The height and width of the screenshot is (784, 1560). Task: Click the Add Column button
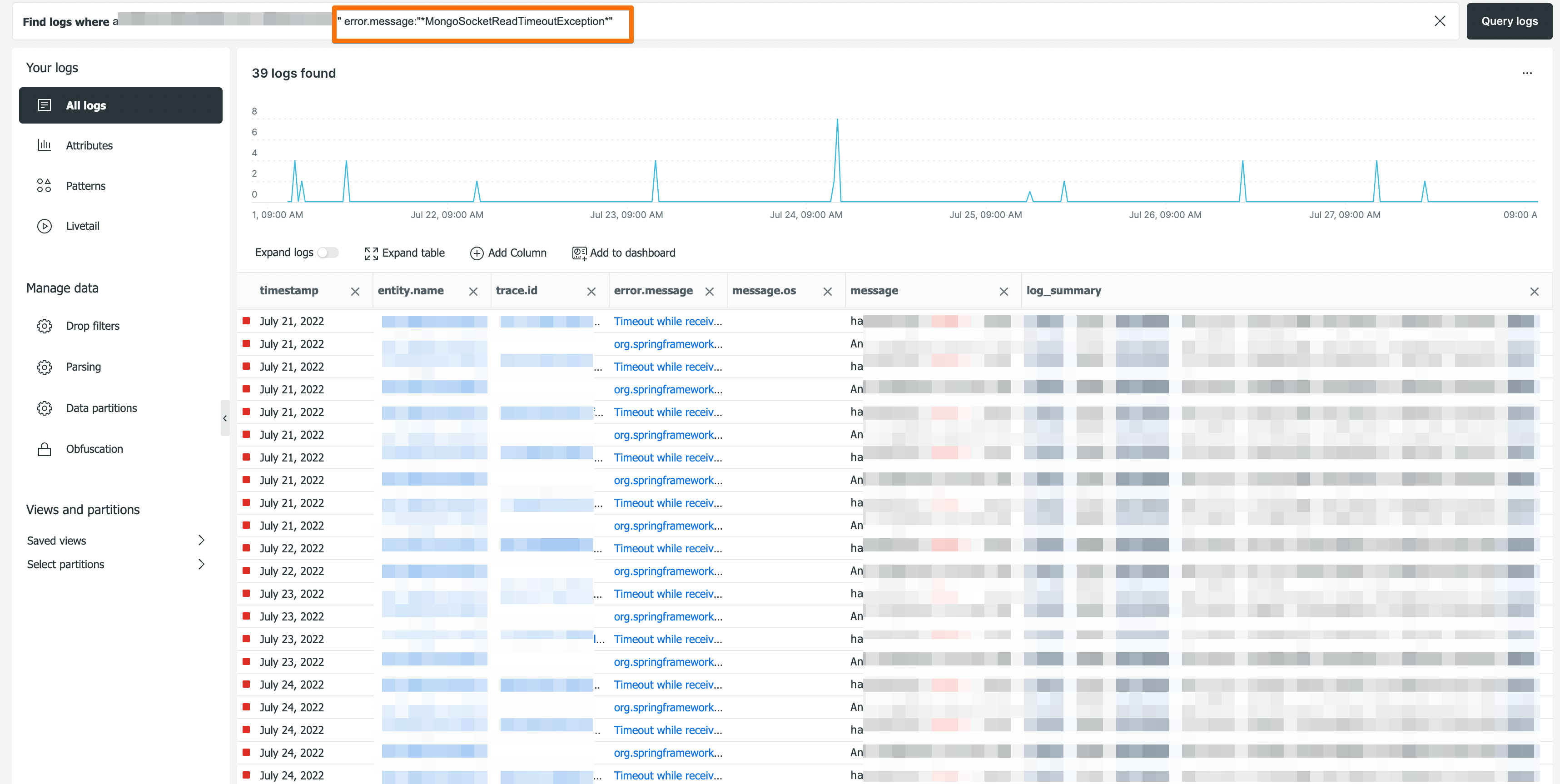[508, 253]
